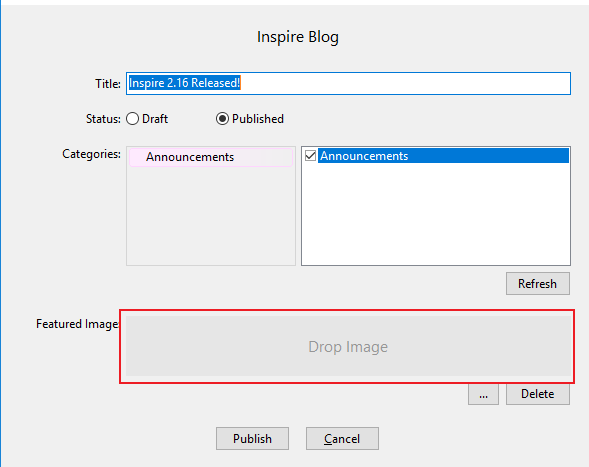Click blank space inside Title field after text
This screenshot has width=589, height=467.
click(406, 83)
